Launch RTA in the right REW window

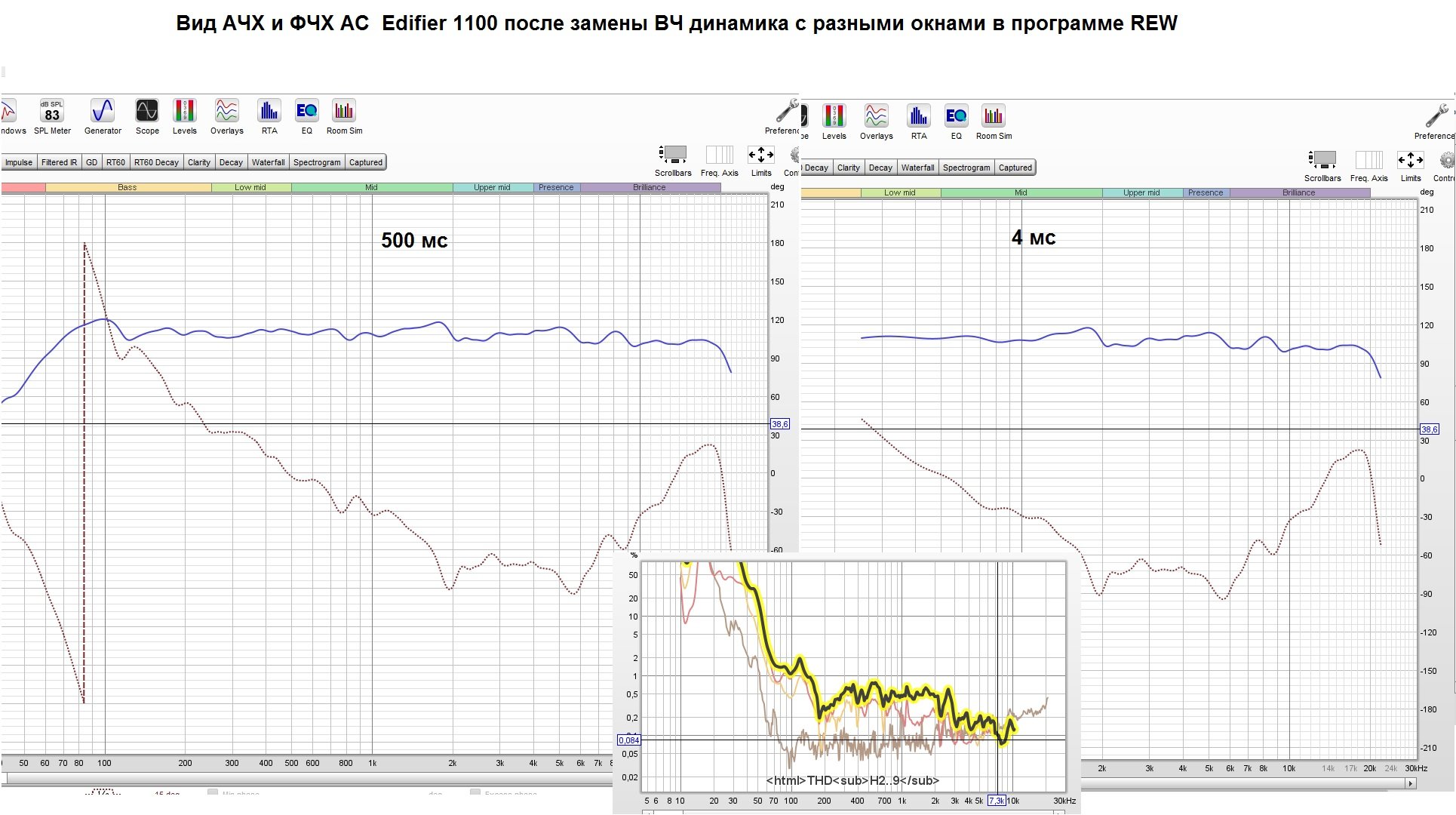[x=919, y=122]
